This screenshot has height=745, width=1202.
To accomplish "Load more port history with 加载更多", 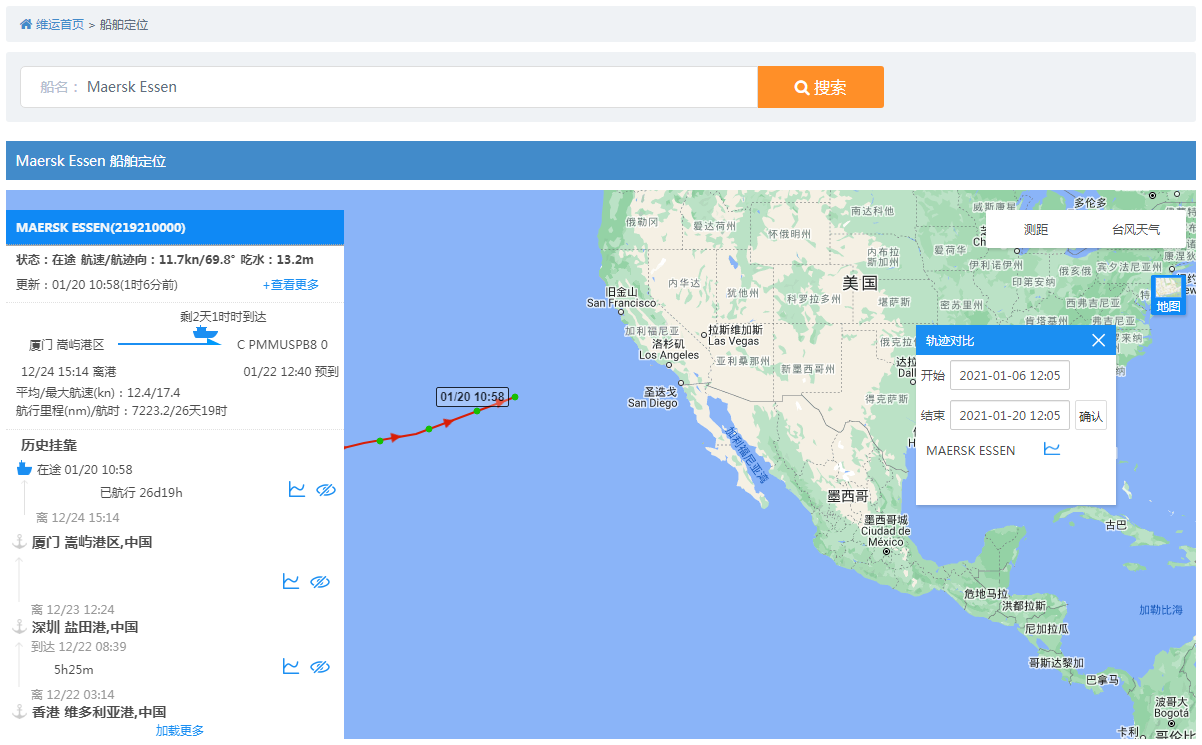I will coord(180,731).
